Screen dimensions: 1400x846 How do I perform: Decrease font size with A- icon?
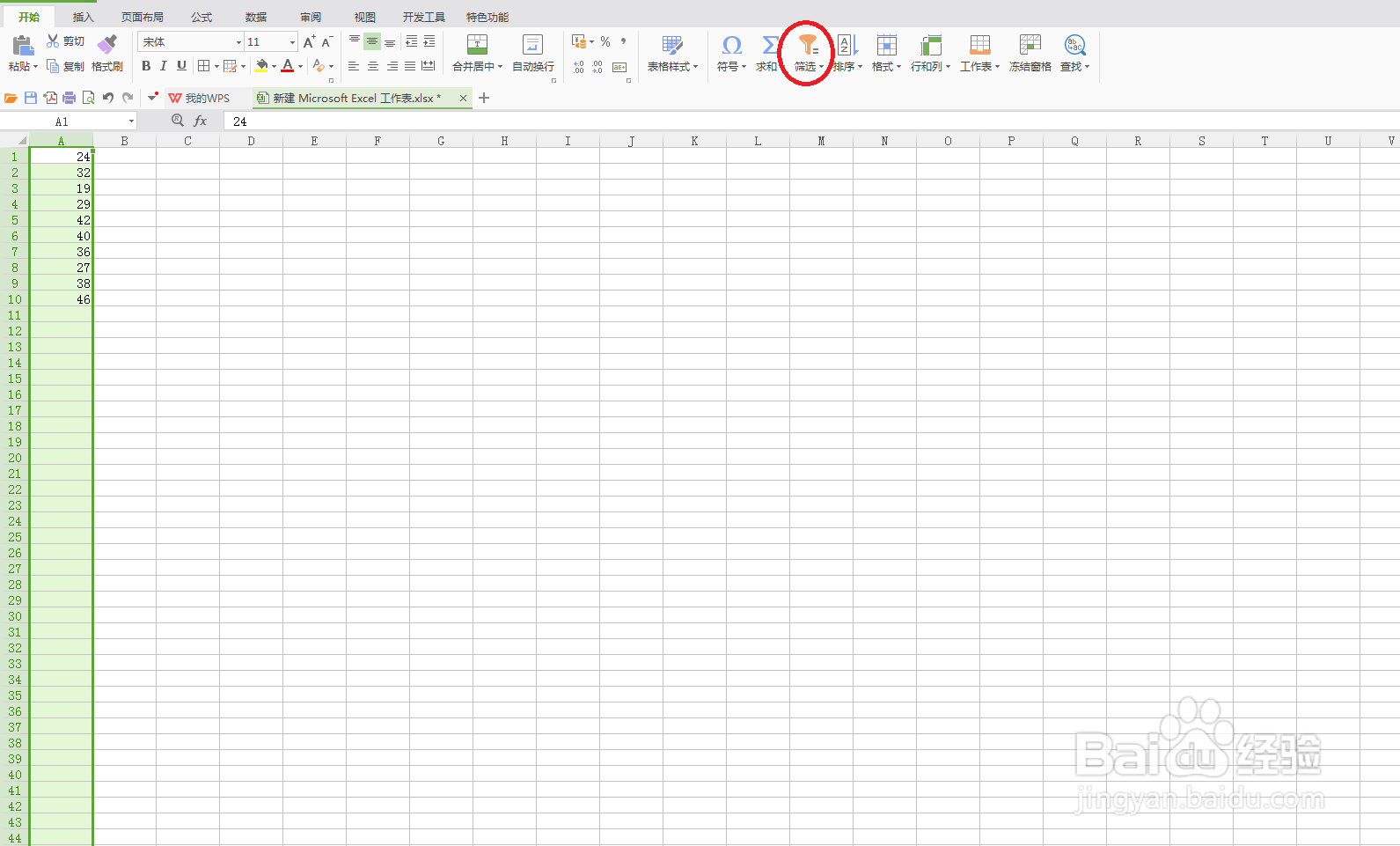pos(326,41)
